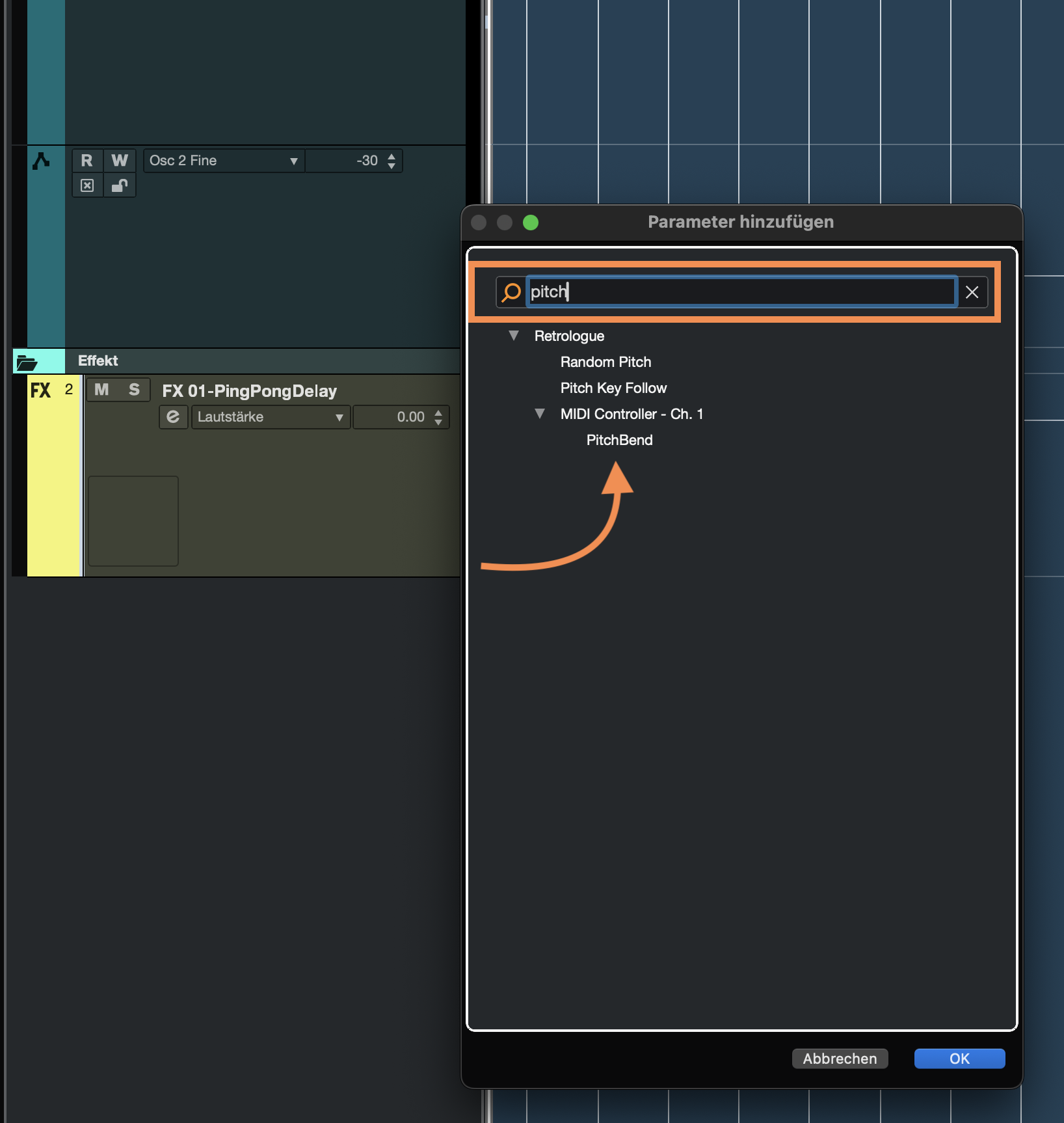Mute the FX 01-PingPongDelay track
Viewport: 1064px width, 1123px height.
point(101,390)
